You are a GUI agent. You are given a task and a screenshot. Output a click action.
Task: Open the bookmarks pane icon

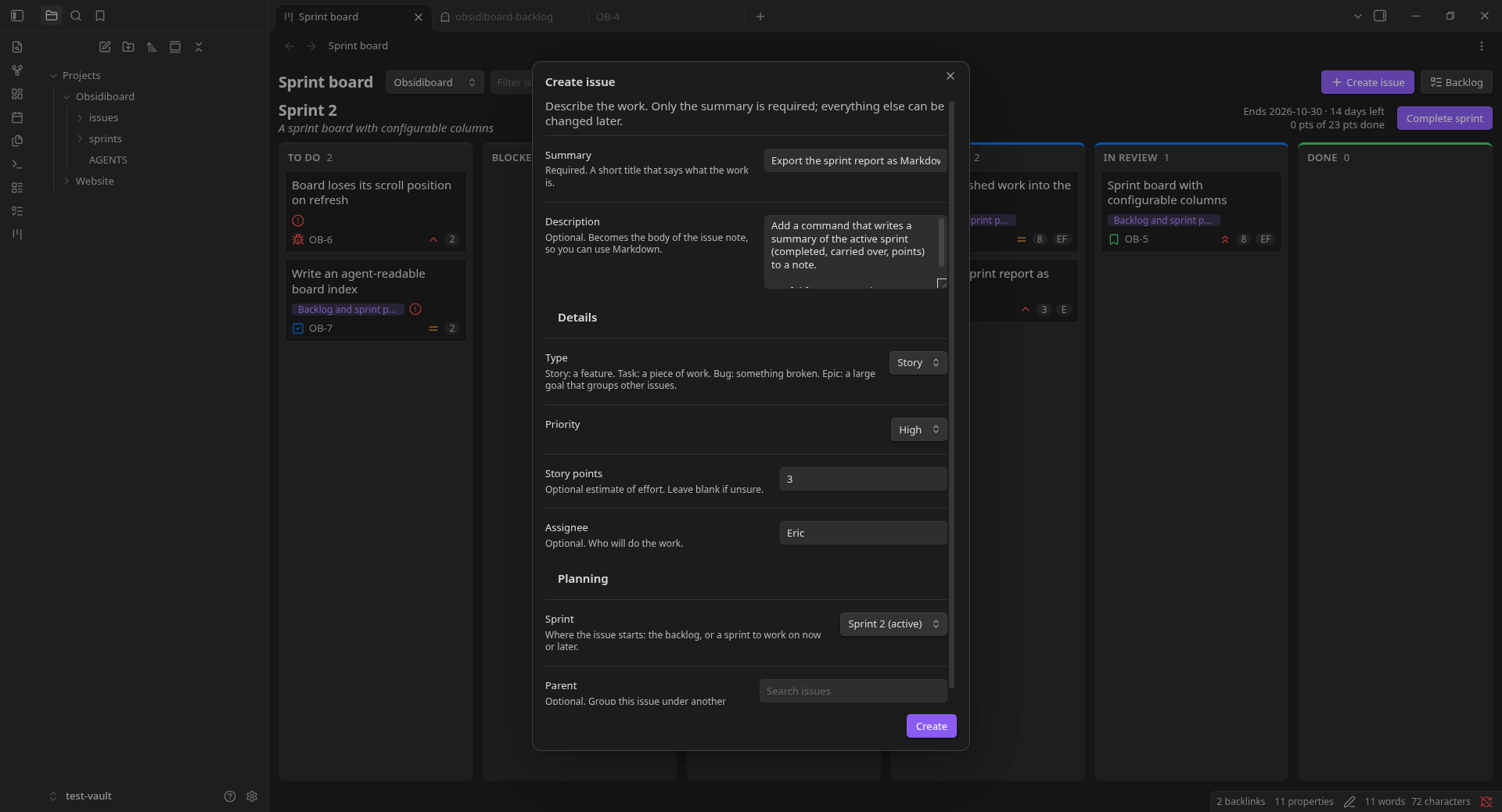point(100,16)
